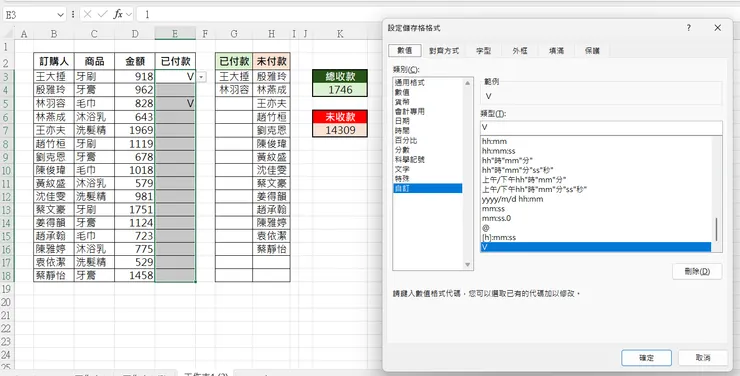
Task: Select column D header
Action: (x=135, y=34)
